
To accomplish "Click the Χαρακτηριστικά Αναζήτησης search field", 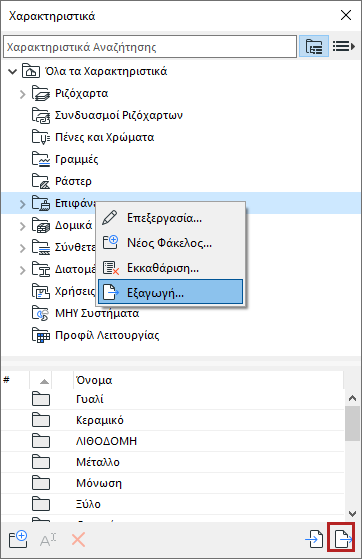I will (x=150, y=46).
